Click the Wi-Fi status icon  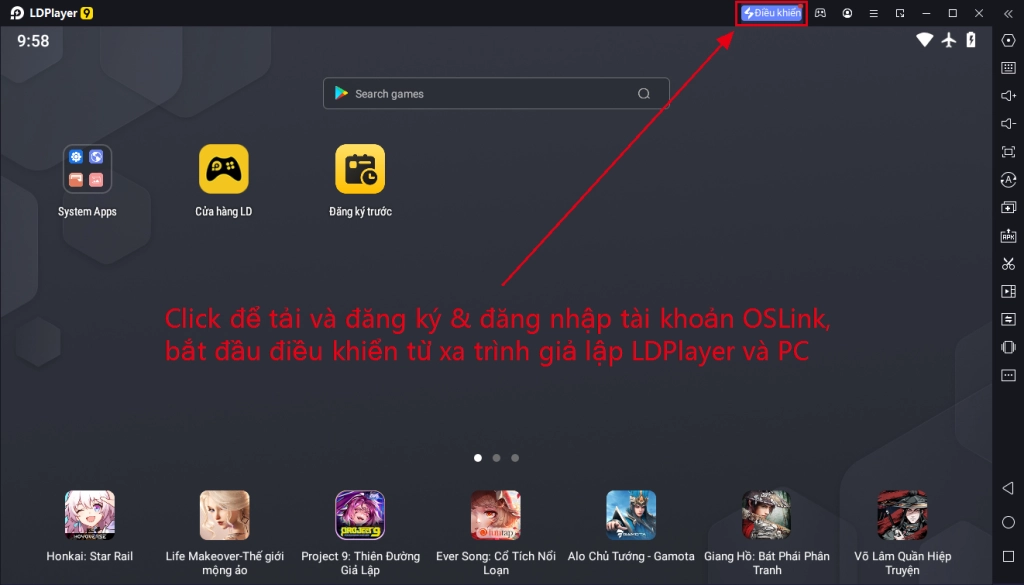click(x=924, y=40)
